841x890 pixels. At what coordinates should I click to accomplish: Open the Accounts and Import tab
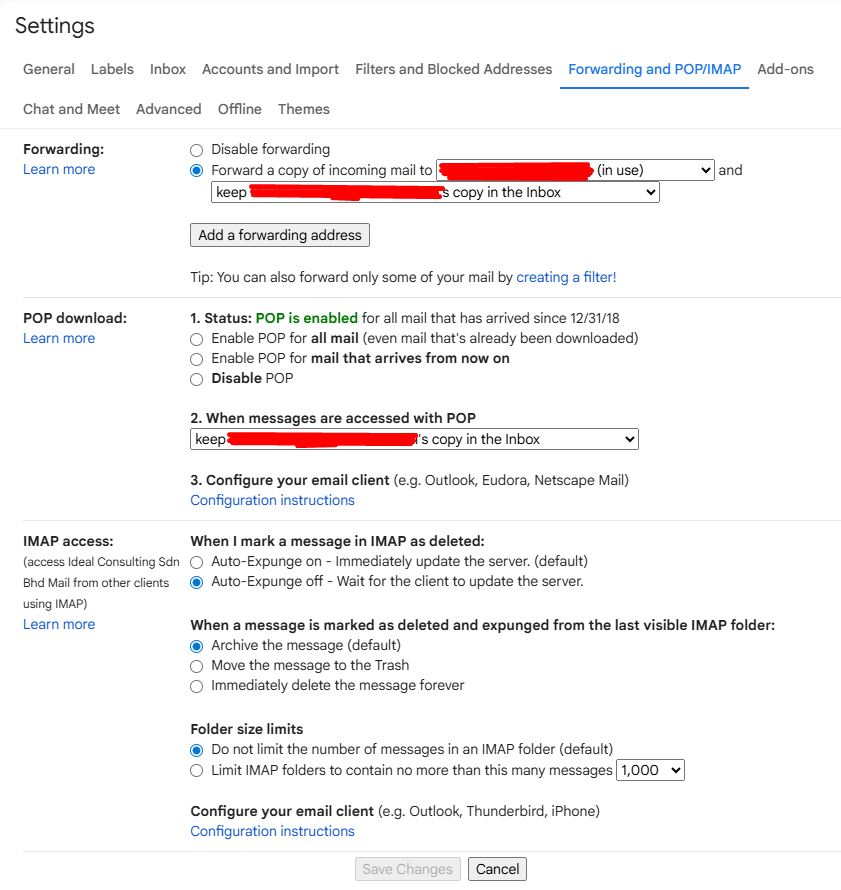pos(270,70)
